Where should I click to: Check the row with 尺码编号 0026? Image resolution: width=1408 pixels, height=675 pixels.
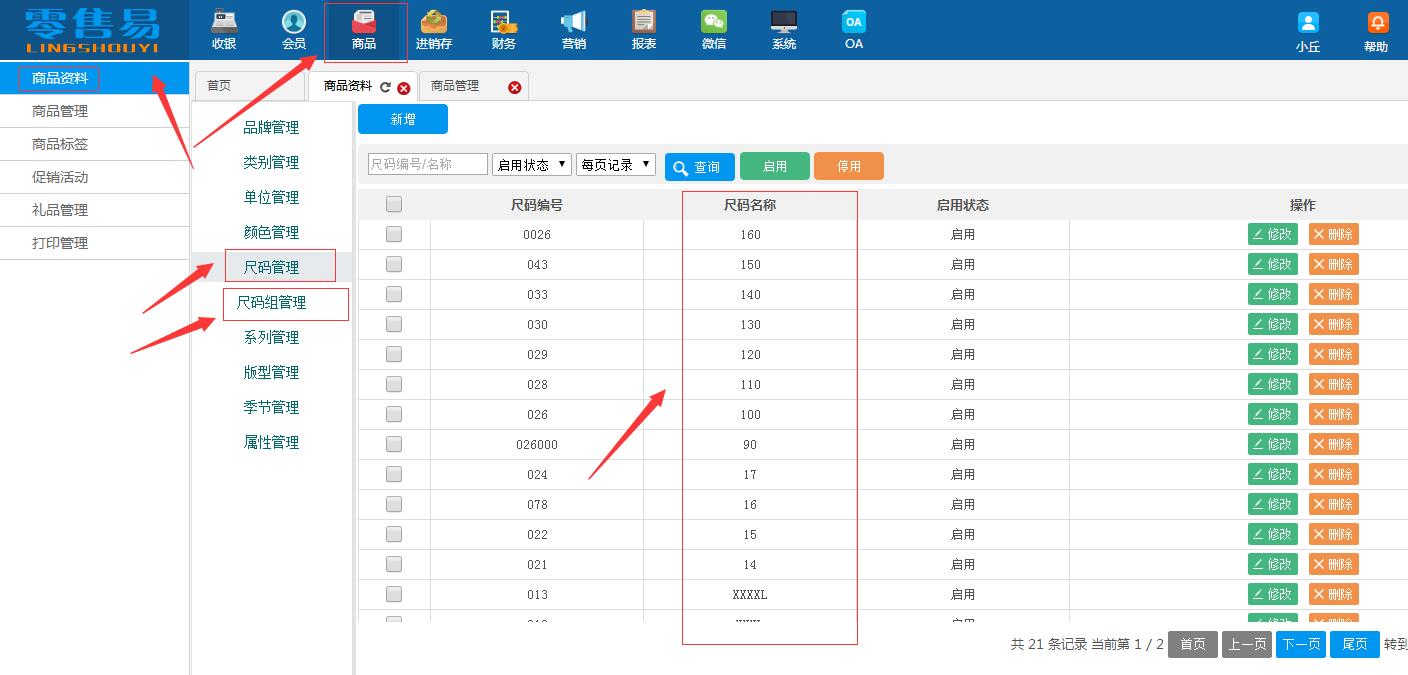(394, 234)
